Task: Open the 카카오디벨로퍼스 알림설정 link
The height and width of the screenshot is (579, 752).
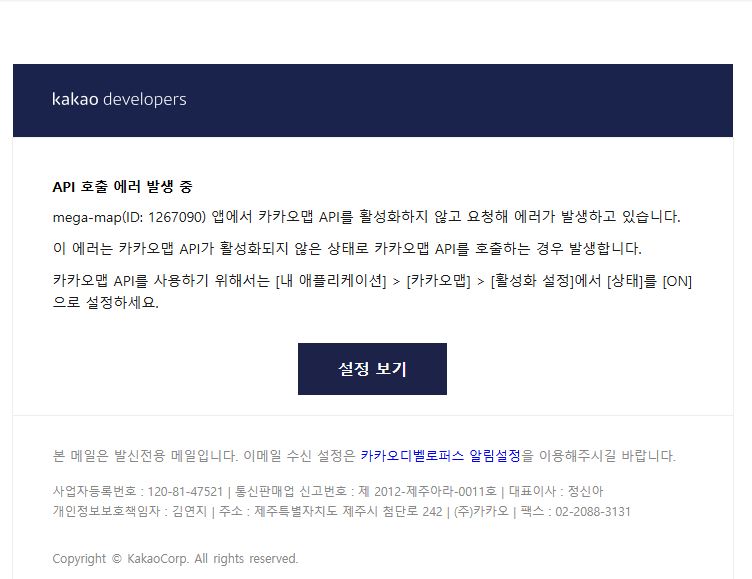Action: click(x=440, y=456)
